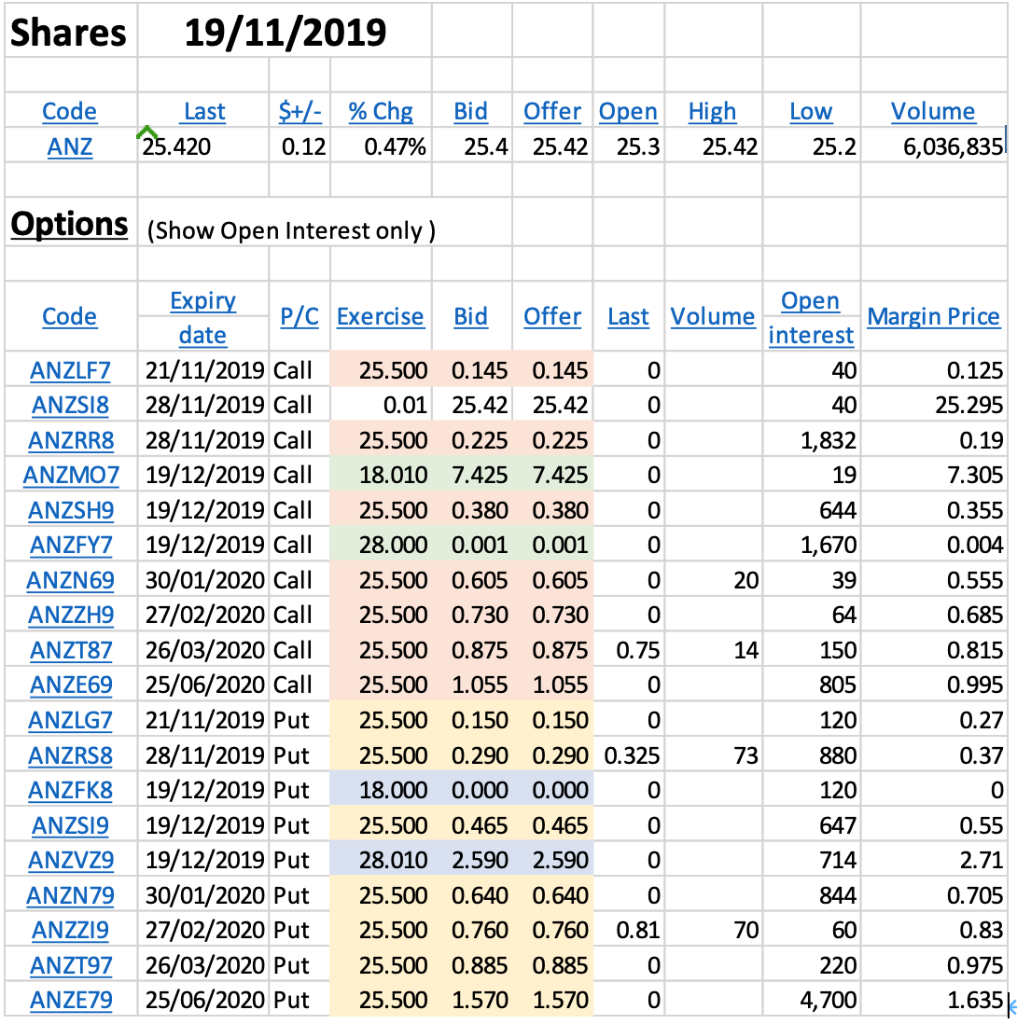1017x1024 pixels.
Task: Click the Margin Price header link
Action: [933, 316]
